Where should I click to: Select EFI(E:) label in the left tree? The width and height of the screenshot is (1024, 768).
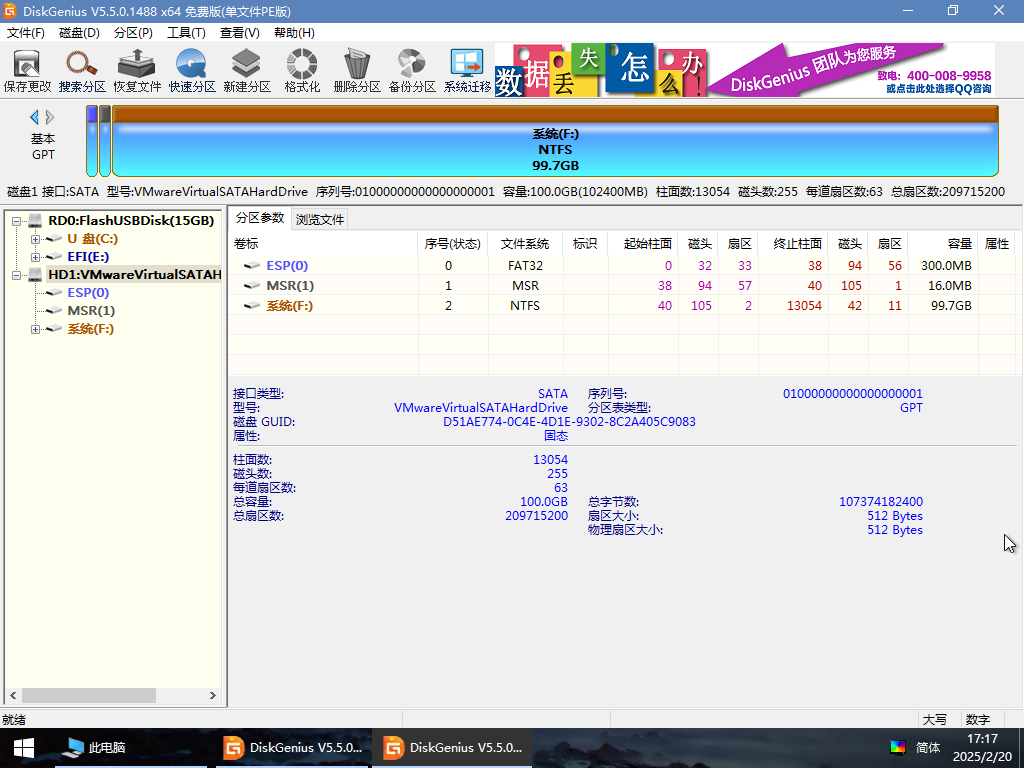pos(88,257)
